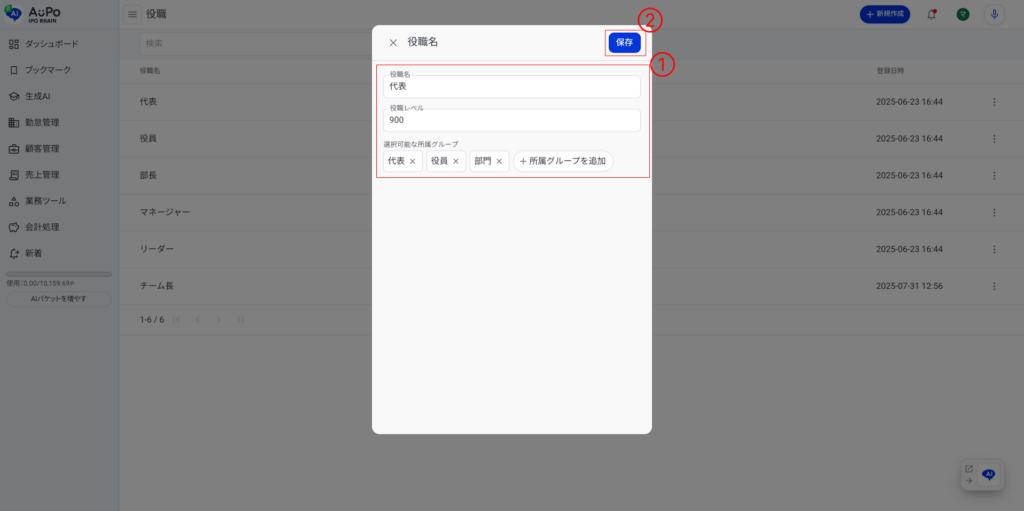Open the AI chat assistant icon
The width and height of the screenshot is (1024, 511).
[988, 474]
